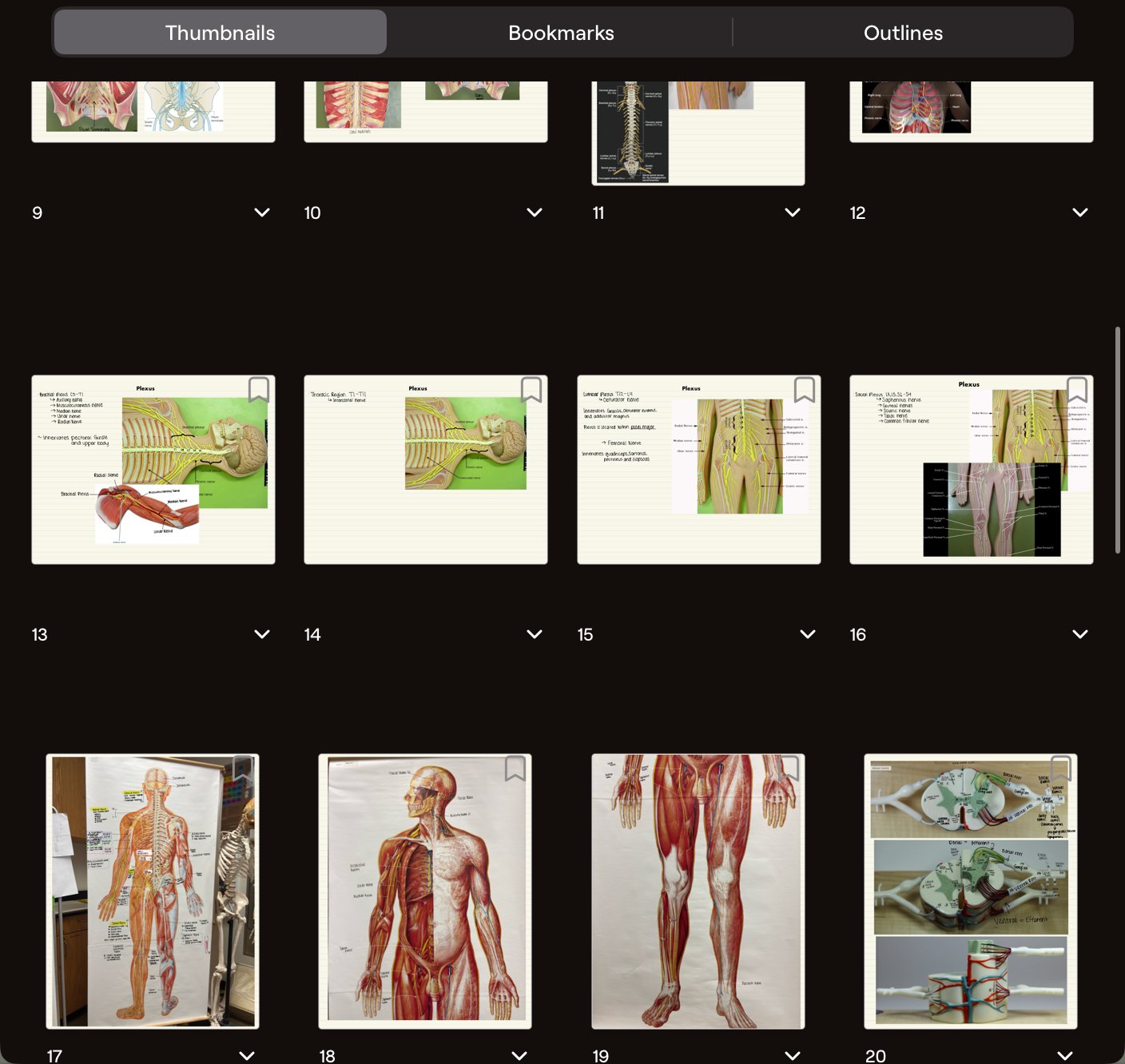Image resolution: width=1125 pixels, height=1064 pixels.
Task: Bookmark page 16 Sacral Plexus
Action: pos(1077,391)
